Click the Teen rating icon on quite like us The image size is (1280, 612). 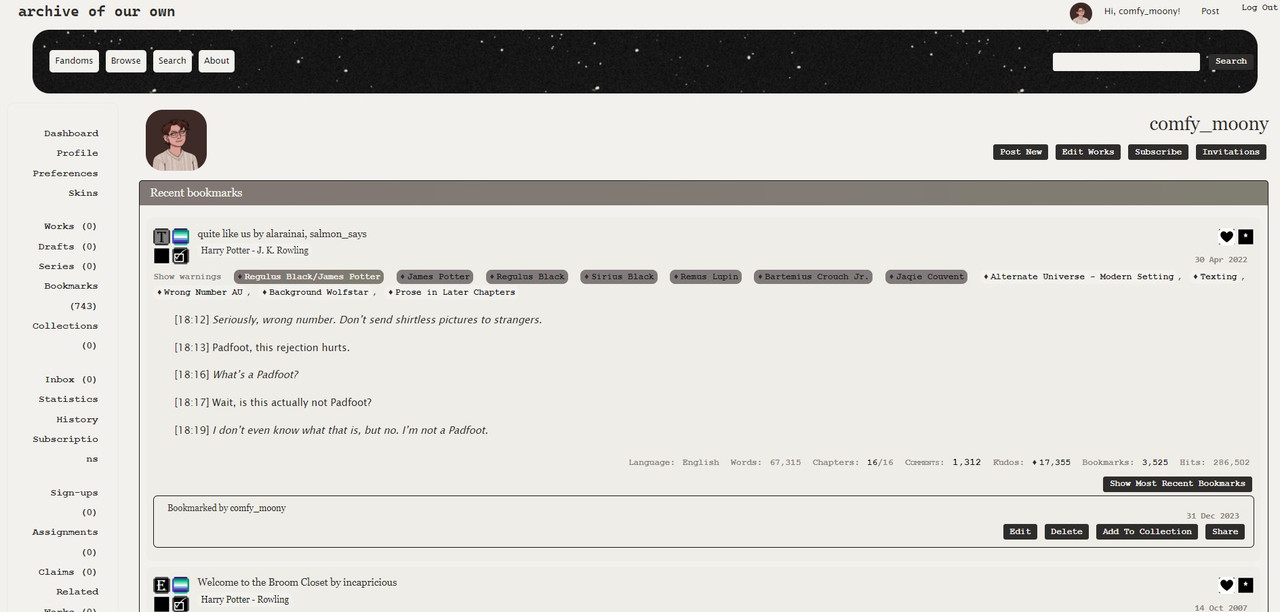(161, 237)
